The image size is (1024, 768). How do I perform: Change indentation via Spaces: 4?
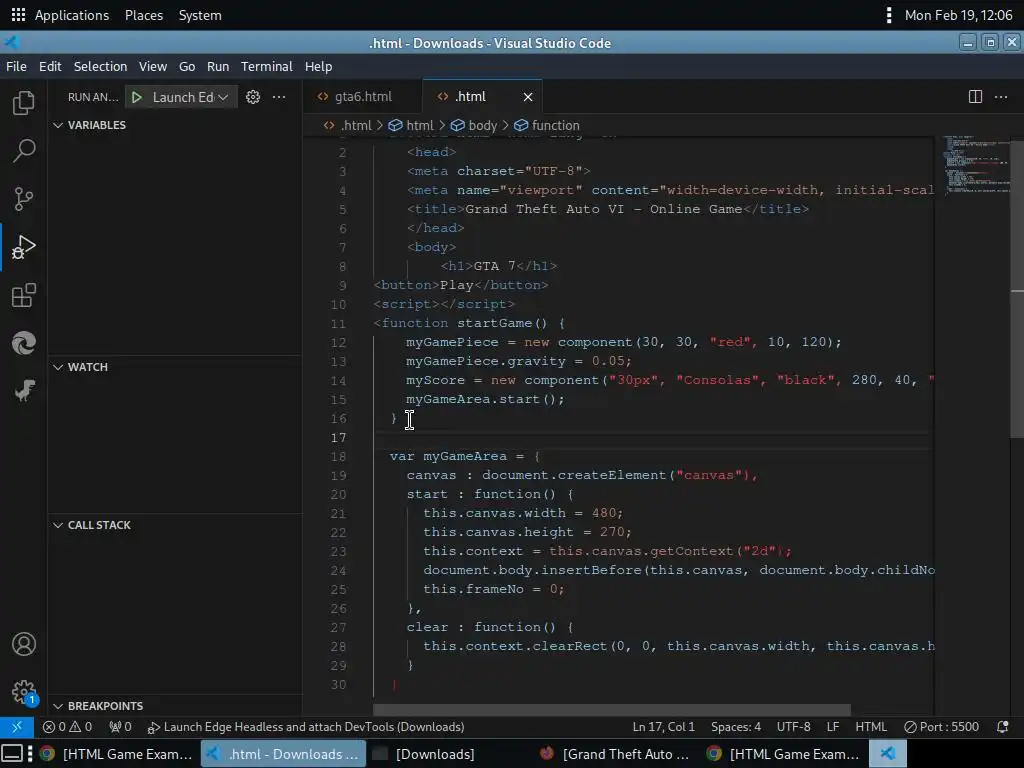click(x=736, y=727)
